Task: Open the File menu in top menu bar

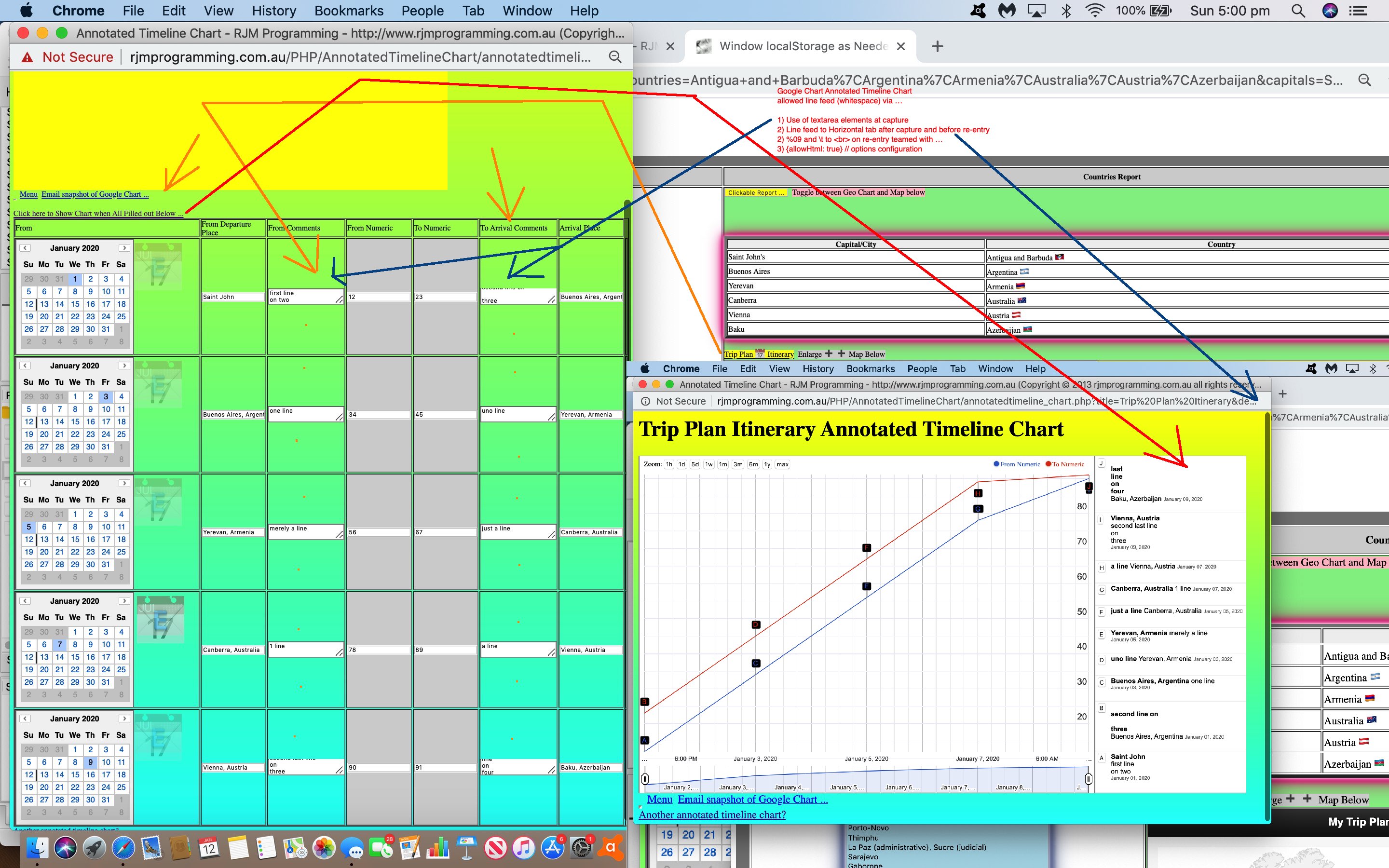Action: pos(133,11)
